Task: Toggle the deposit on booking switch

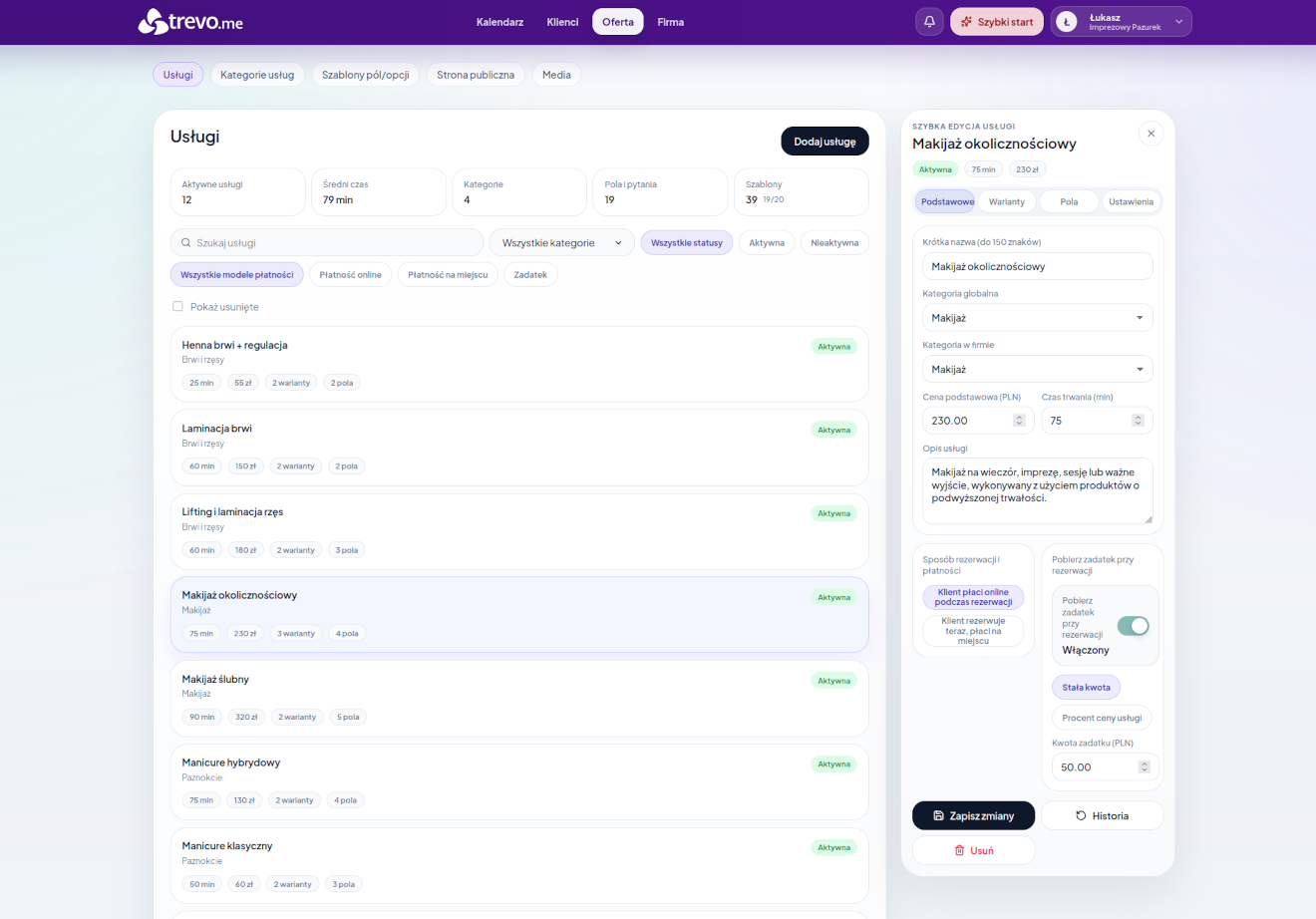Action: [1134, 626]
